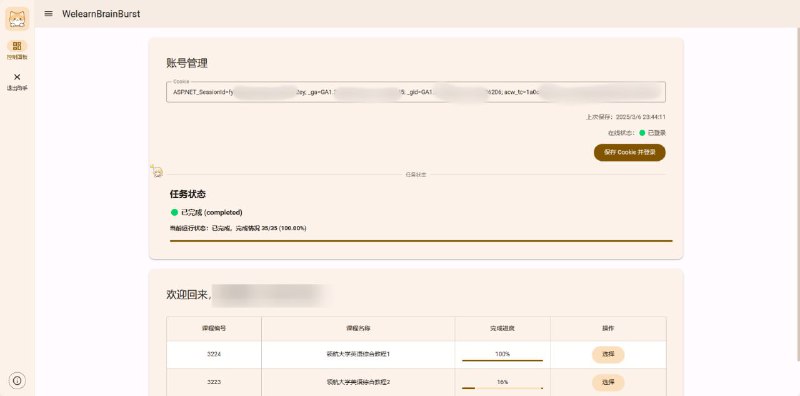
Task: Click the 25/25 (100.00%) run status line
Action: (x=238, y=228)
